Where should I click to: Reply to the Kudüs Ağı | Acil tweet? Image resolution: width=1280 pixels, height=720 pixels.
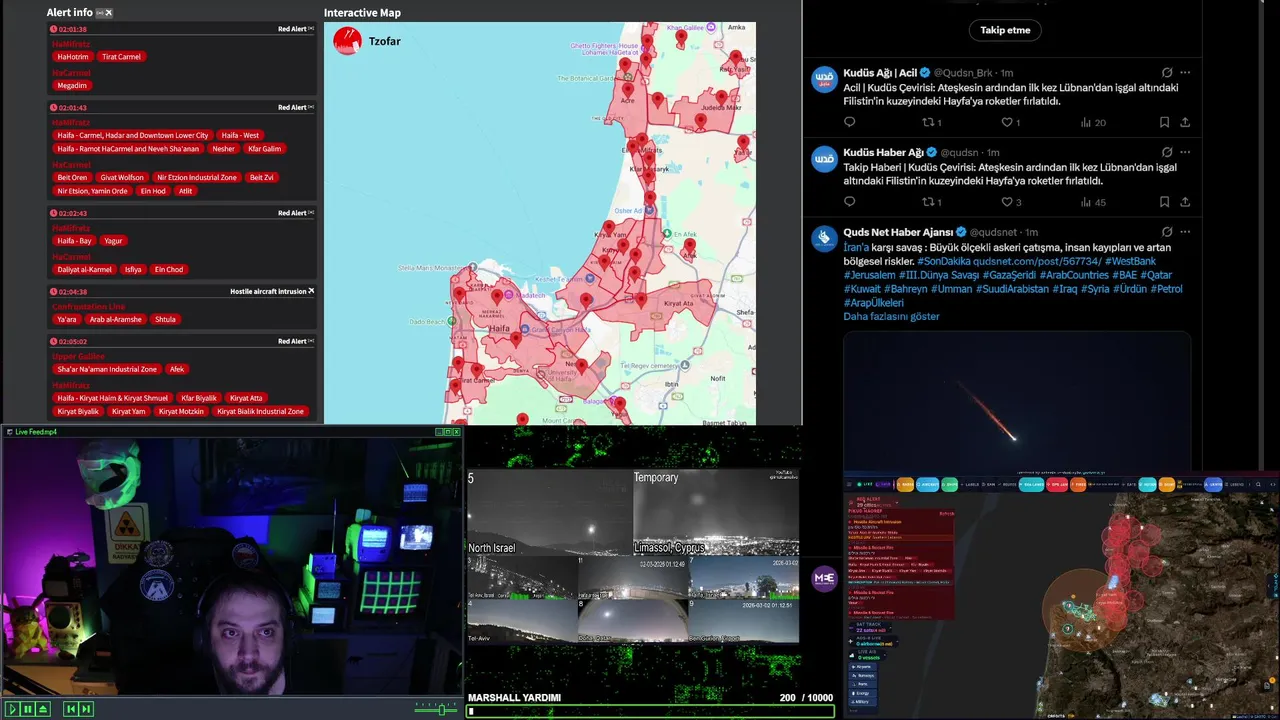click(849, 122)
